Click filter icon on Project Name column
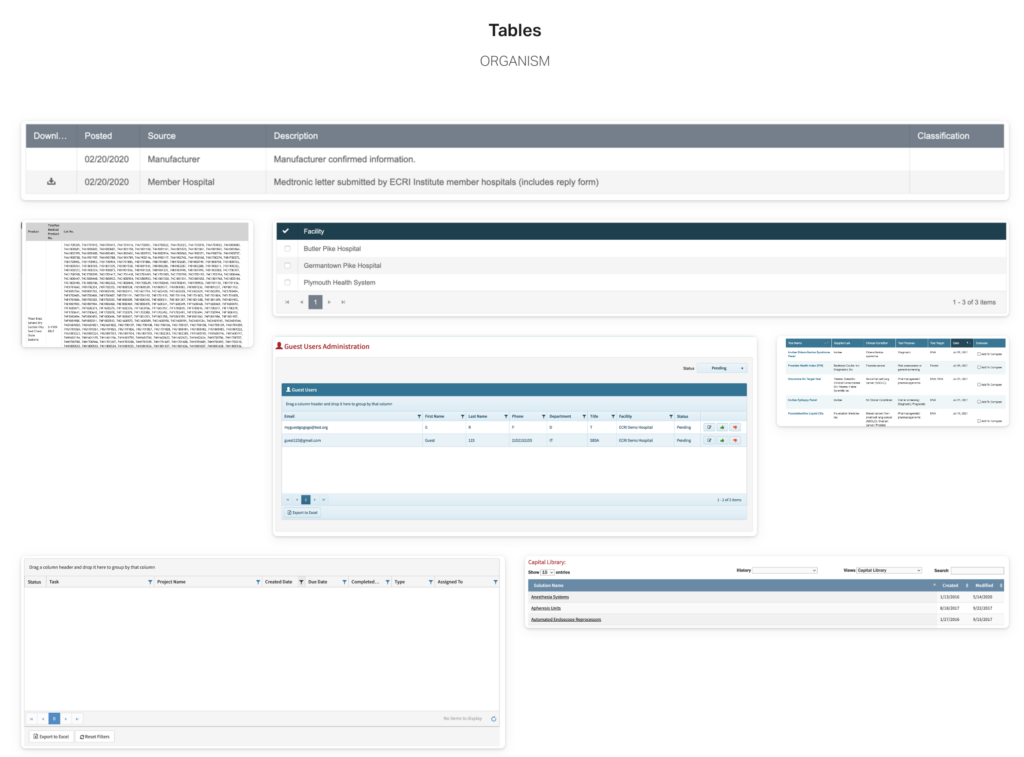The image size is (1024, 757). point(258,581)
